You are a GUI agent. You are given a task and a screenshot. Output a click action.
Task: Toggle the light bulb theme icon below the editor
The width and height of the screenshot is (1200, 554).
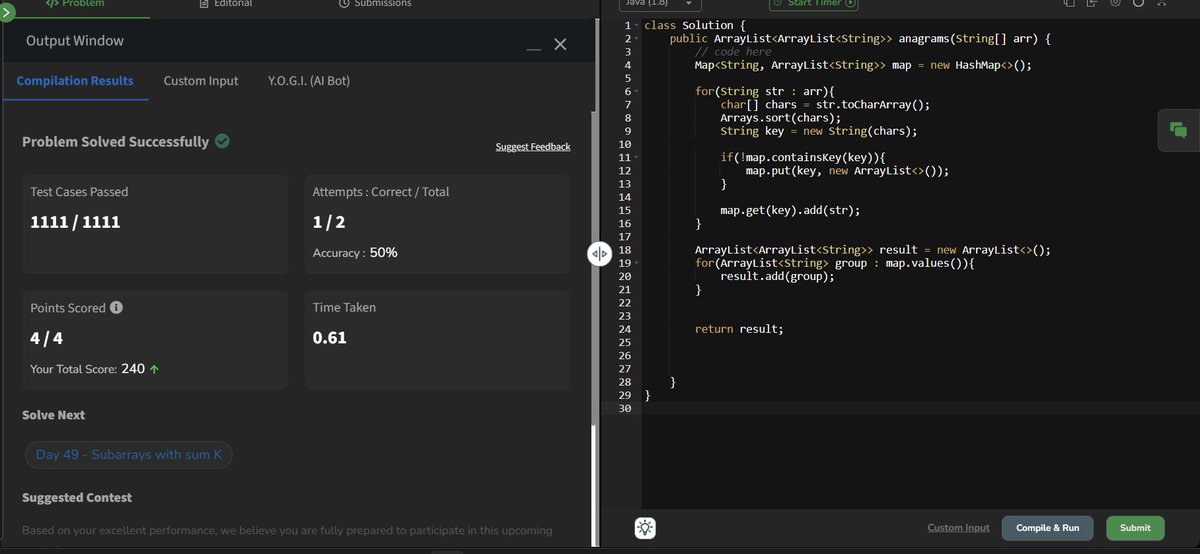[646, 529]
